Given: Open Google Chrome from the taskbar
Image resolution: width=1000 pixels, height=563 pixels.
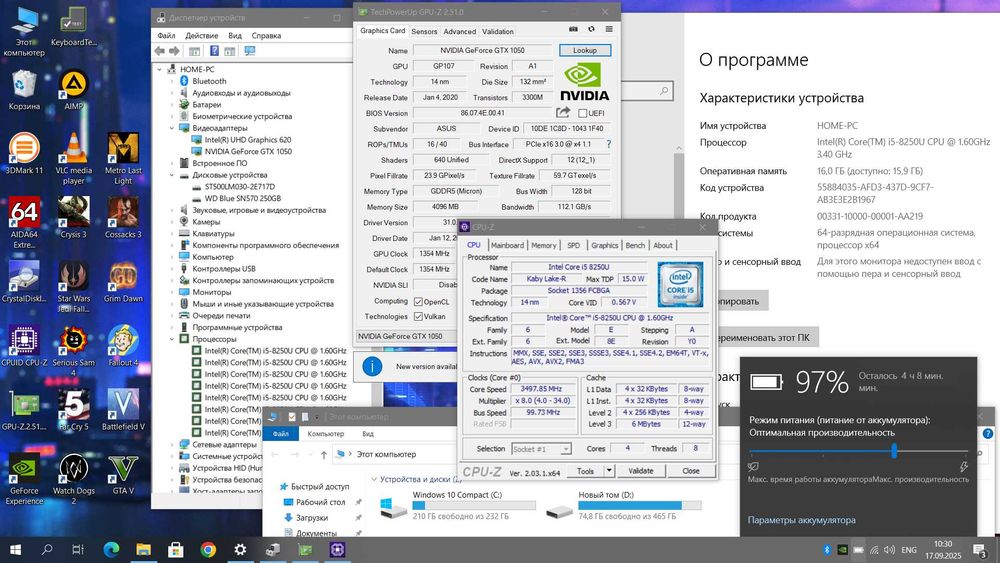Looking at the screenshot, I should 208,549.
